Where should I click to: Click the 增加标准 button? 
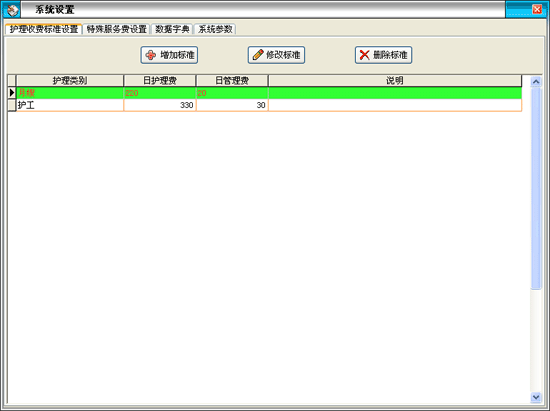169,55
